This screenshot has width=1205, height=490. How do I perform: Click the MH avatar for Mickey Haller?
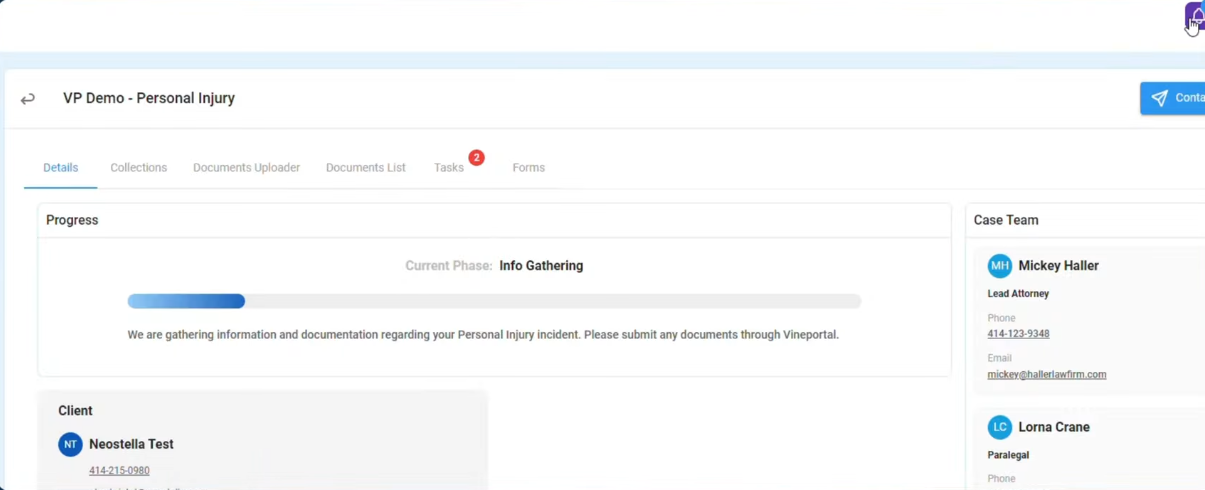pos(999,266)
